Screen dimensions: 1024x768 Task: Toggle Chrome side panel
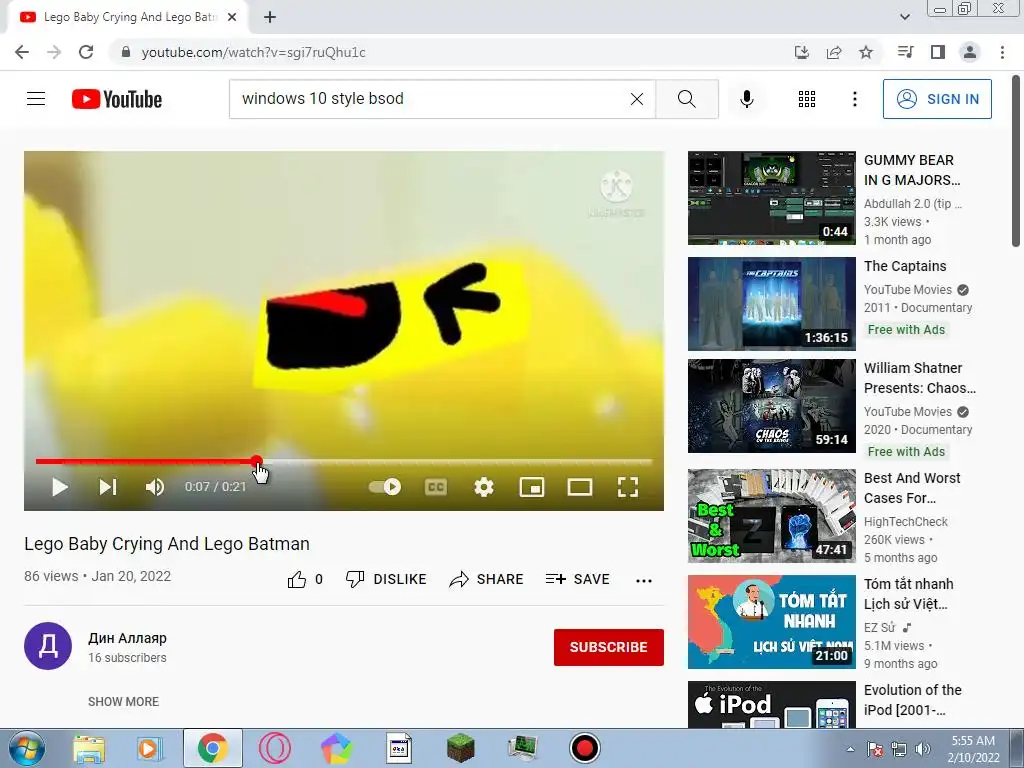[x=938, y=52]
